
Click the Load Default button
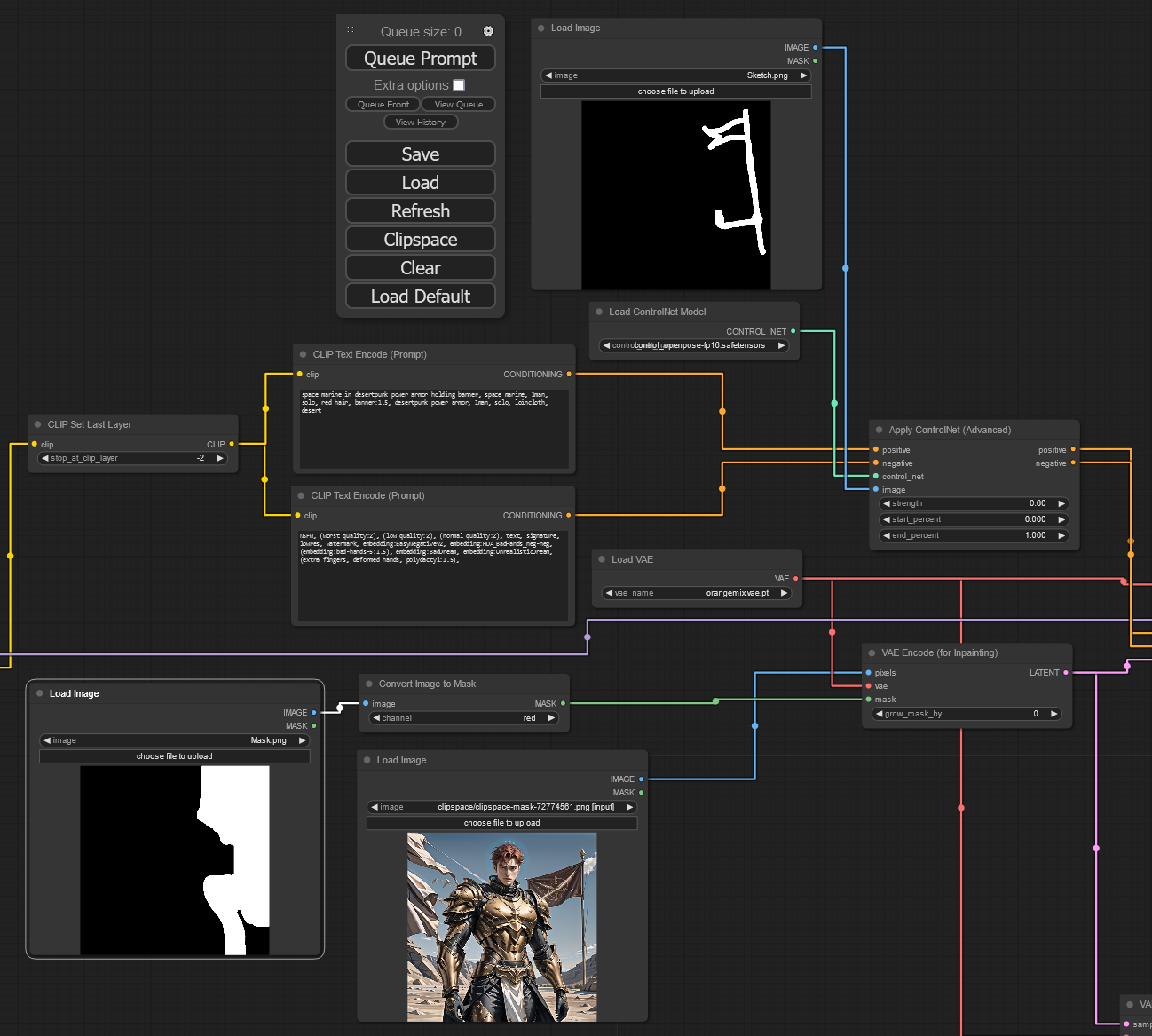pyautogui.click(x=421, y=297)
